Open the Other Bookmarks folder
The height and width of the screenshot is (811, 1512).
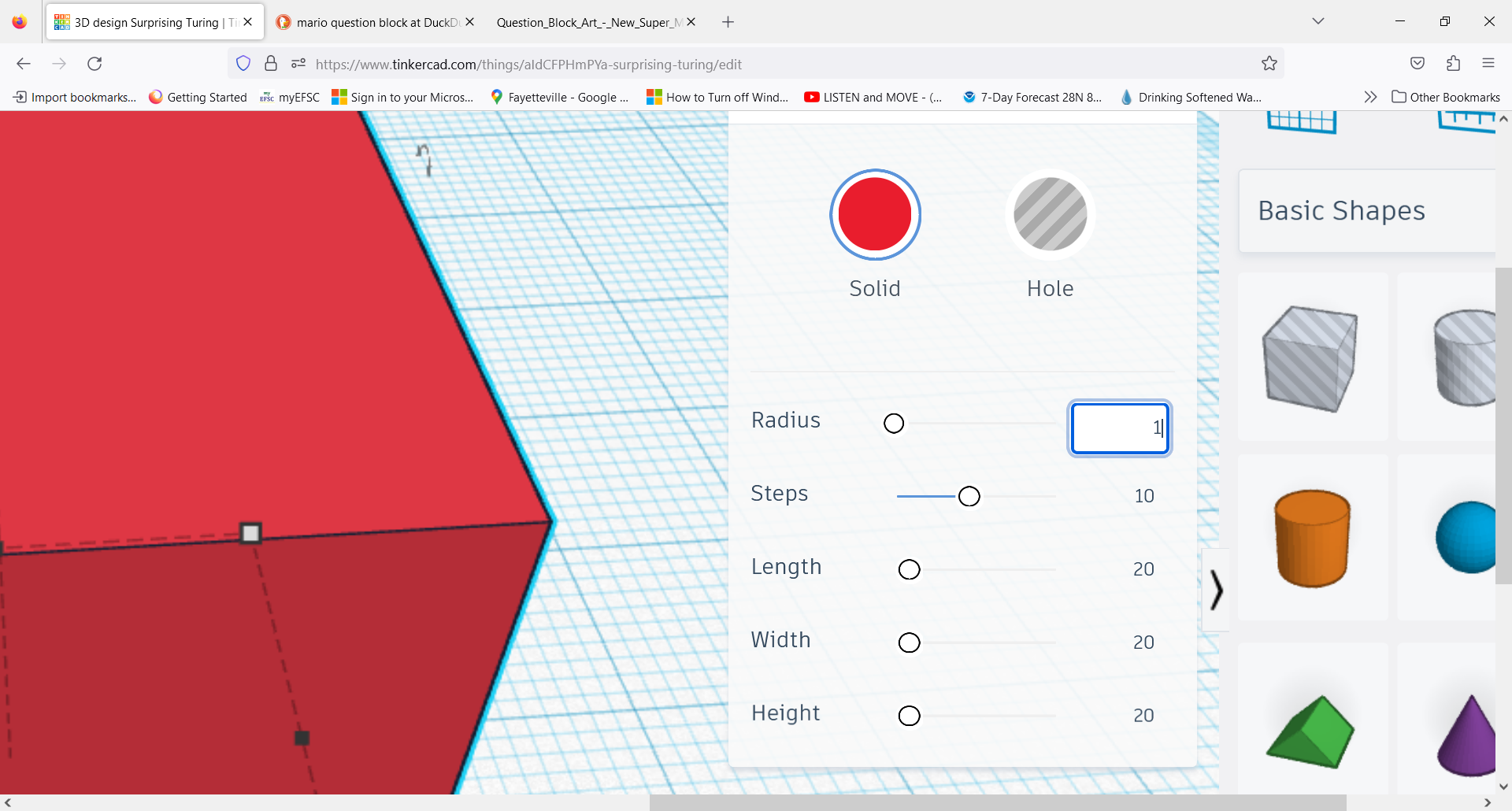1446,97
